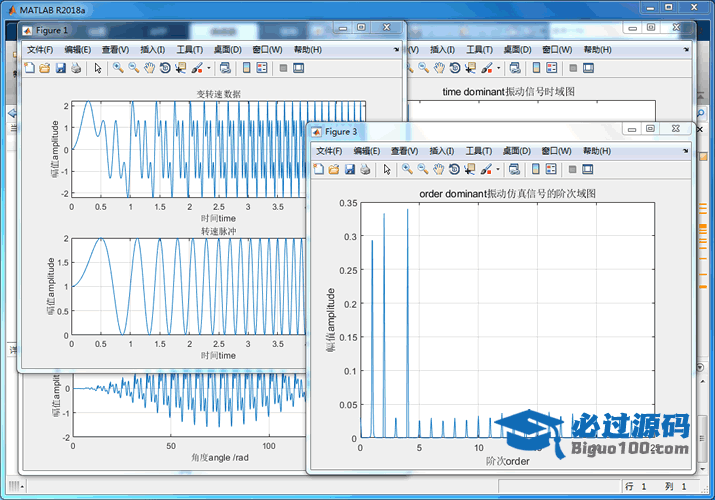The width and height of the screenshot is (715, 500).
Task: Activate Rotate 3D tool in background Figure 2
Action: [x=455, y=68]
